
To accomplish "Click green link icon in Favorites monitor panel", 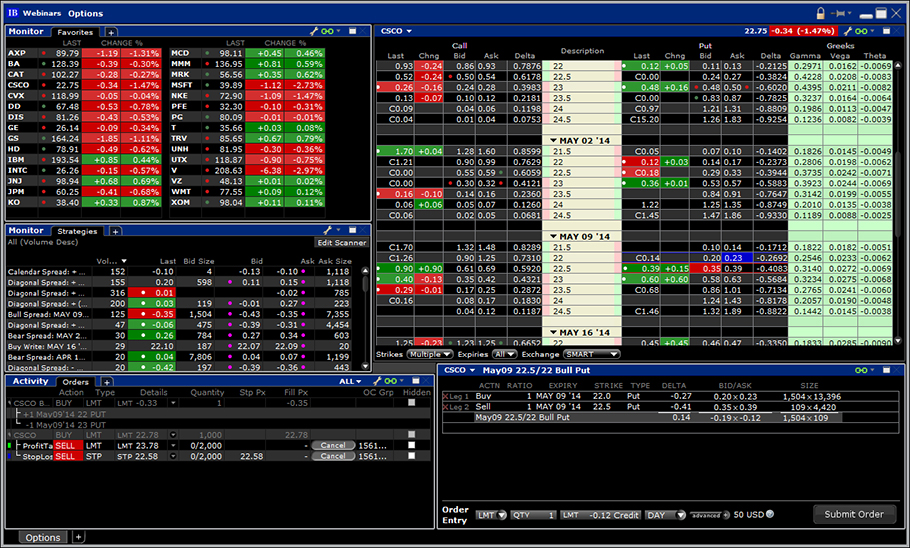I will (x=328, y=31).
